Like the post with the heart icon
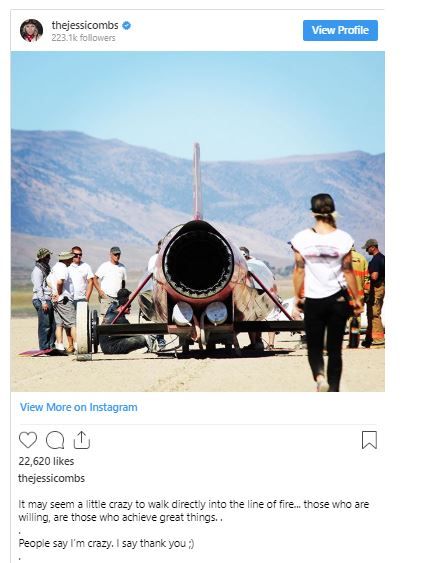The image size is (435, 563). coord(28,440)
